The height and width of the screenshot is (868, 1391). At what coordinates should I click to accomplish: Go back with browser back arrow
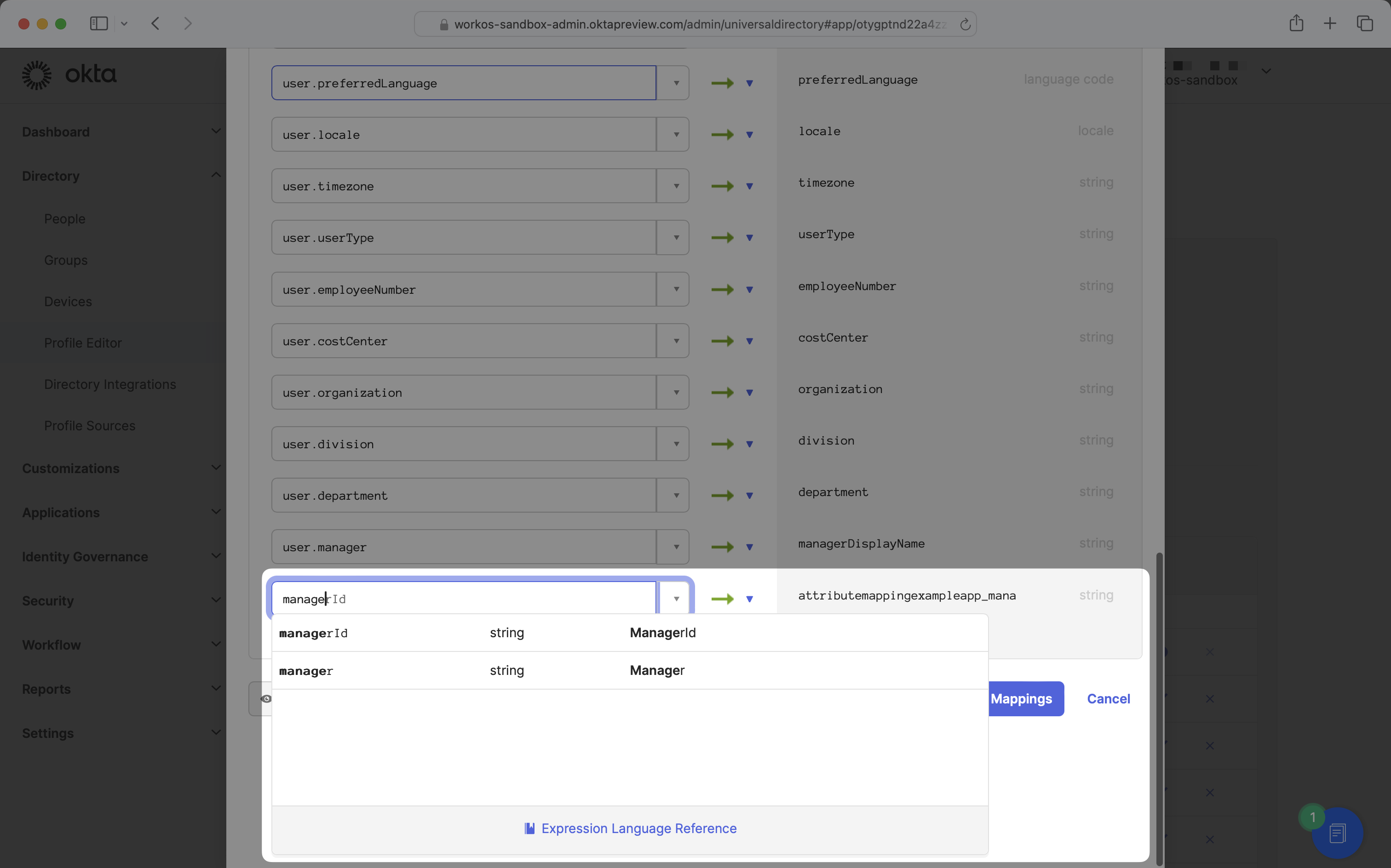coord(155,23)
